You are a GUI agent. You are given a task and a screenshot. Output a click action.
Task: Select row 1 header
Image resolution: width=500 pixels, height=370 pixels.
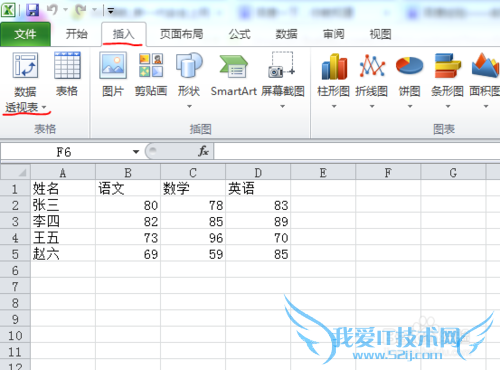(x=15, y=189)
